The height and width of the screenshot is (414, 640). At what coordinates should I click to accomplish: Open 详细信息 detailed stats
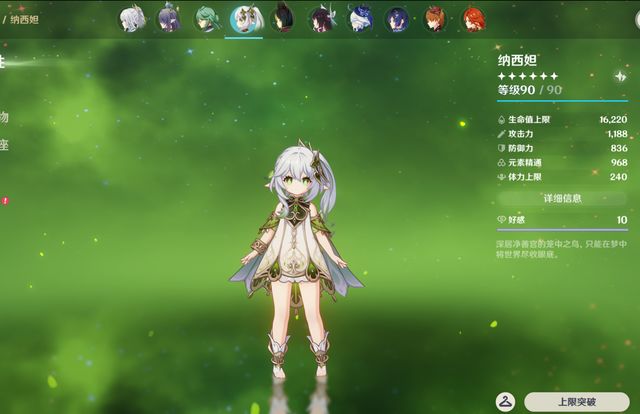click(562, 198)
